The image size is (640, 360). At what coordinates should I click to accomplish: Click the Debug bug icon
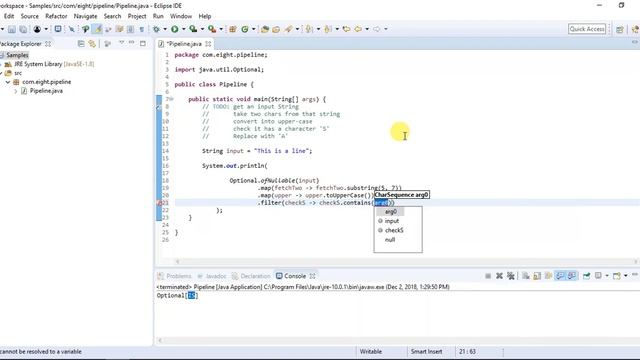point(156,29)
